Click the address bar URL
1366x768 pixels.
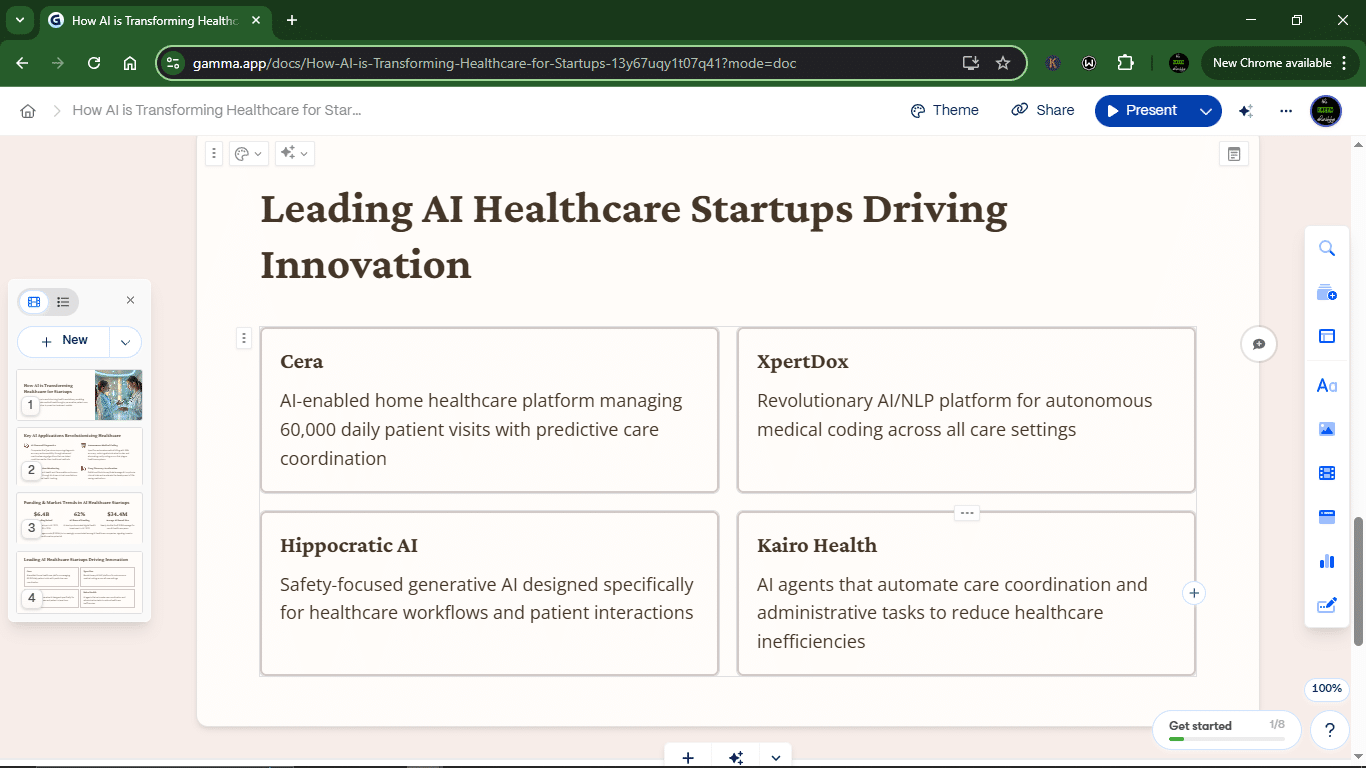click(x=494, y=63)
